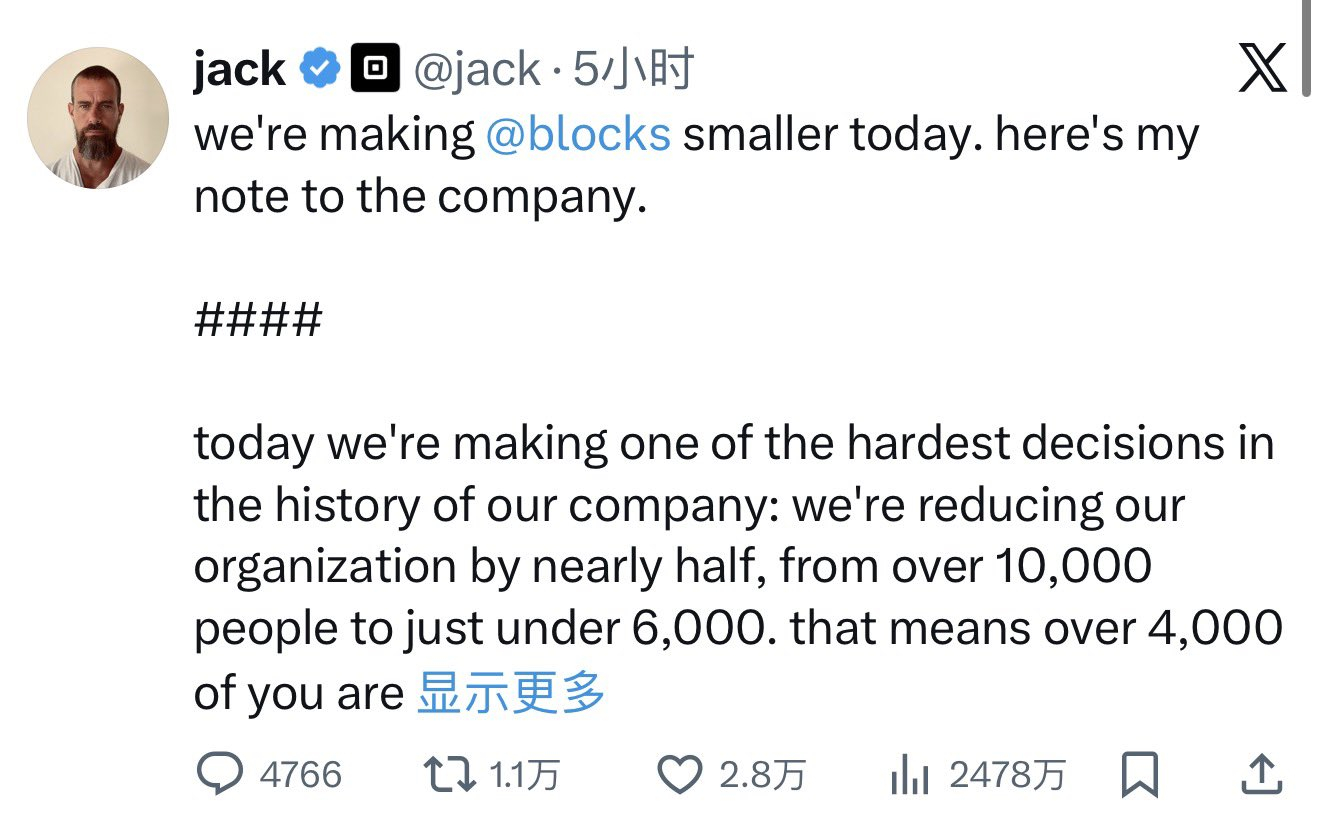Click the reply count 4766
The image size is (1320, 831).
(298, 773)
